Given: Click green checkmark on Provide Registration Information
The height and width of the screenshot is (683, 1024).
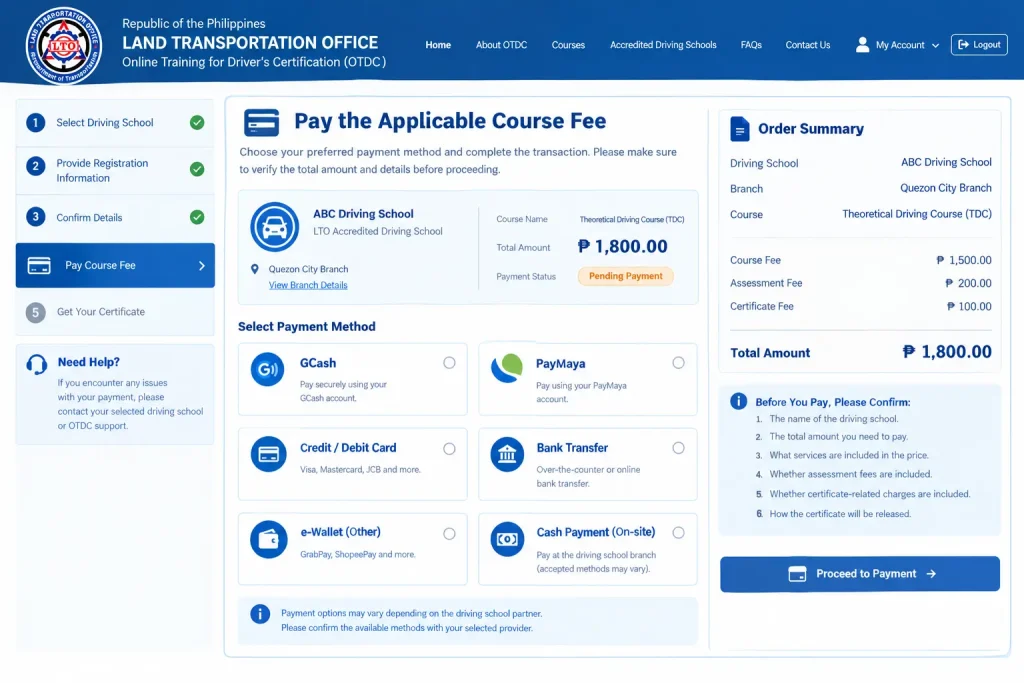Looking at the screenshot, I should [x=197, y=169].
